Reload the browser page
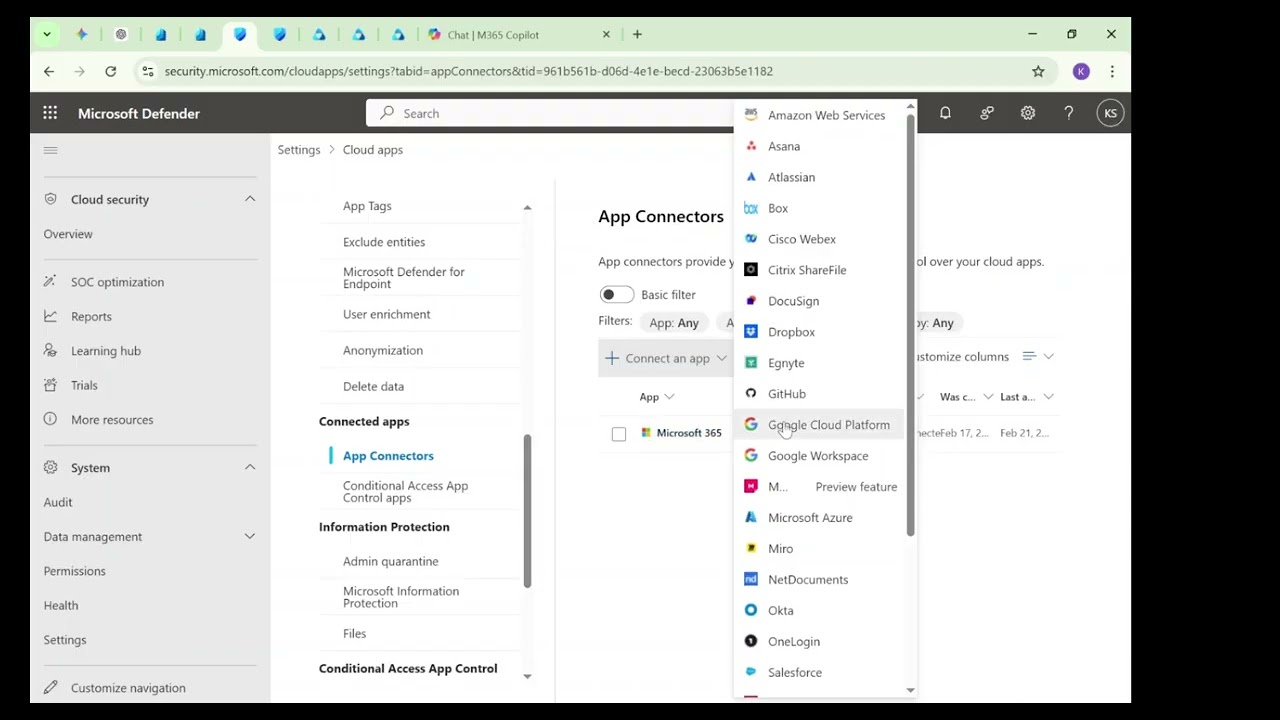Image resolution: width=1280 pixels, height=720 pixels. tap(111, 71)
